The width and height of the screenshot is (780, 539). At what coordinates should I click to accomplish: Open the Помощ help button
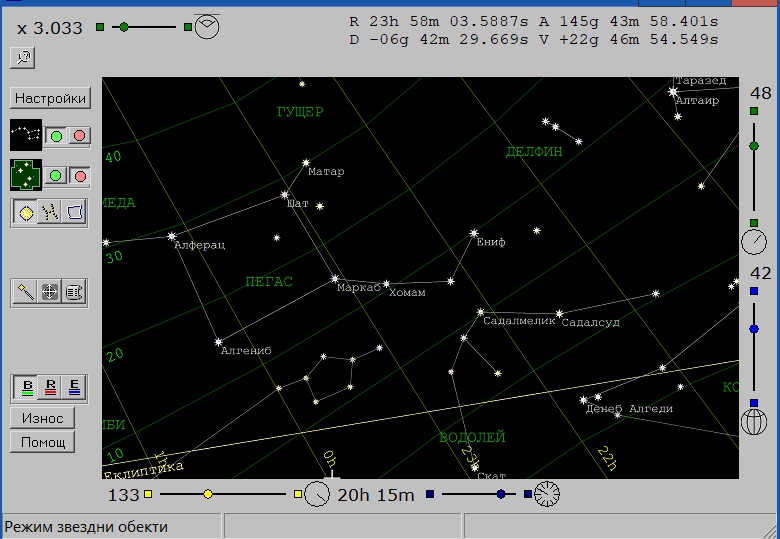pos(42,442)
